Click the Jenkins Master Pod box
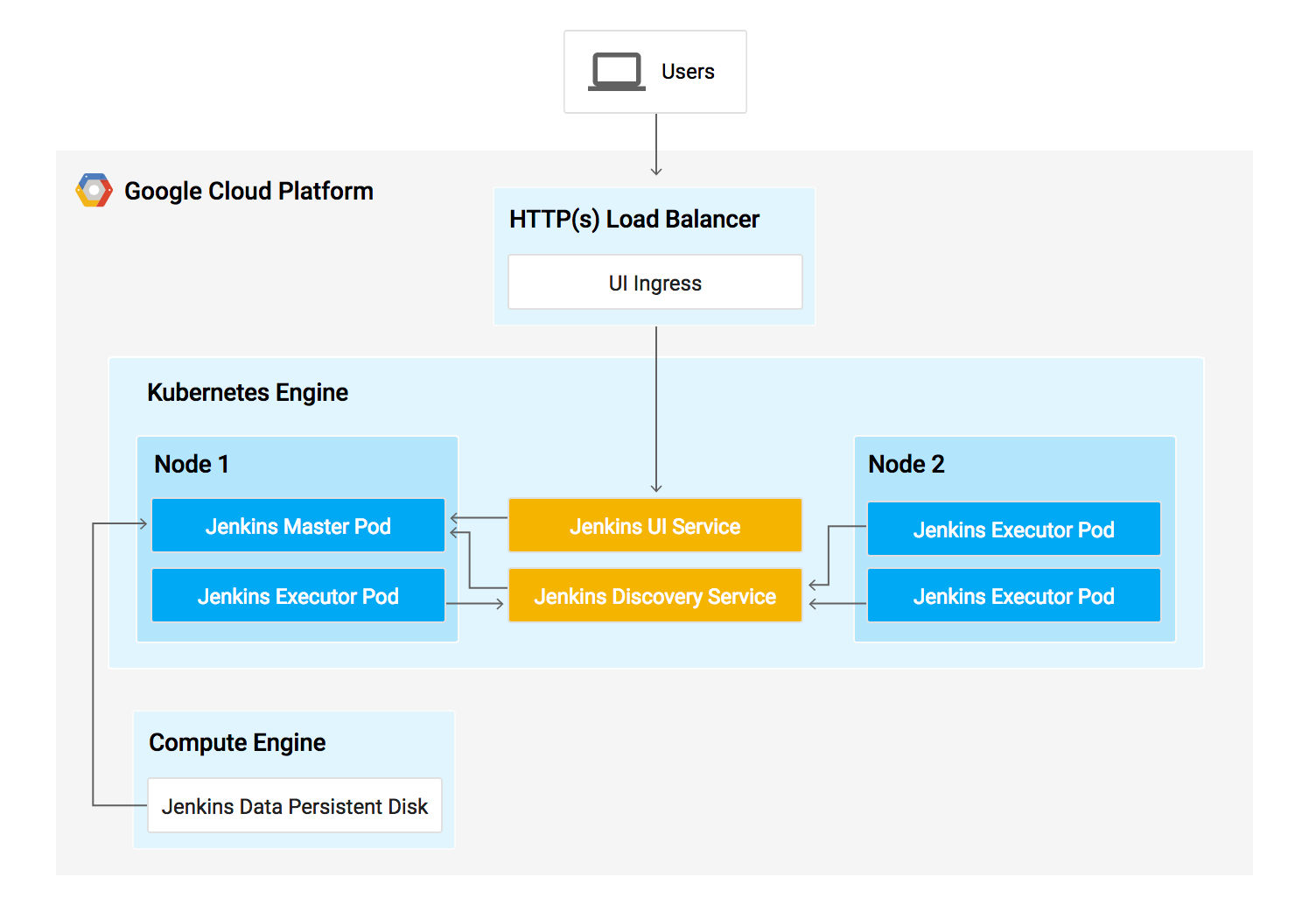This screenshot has height=919, width=1316. pyautogui.click(x=298, y=525)
